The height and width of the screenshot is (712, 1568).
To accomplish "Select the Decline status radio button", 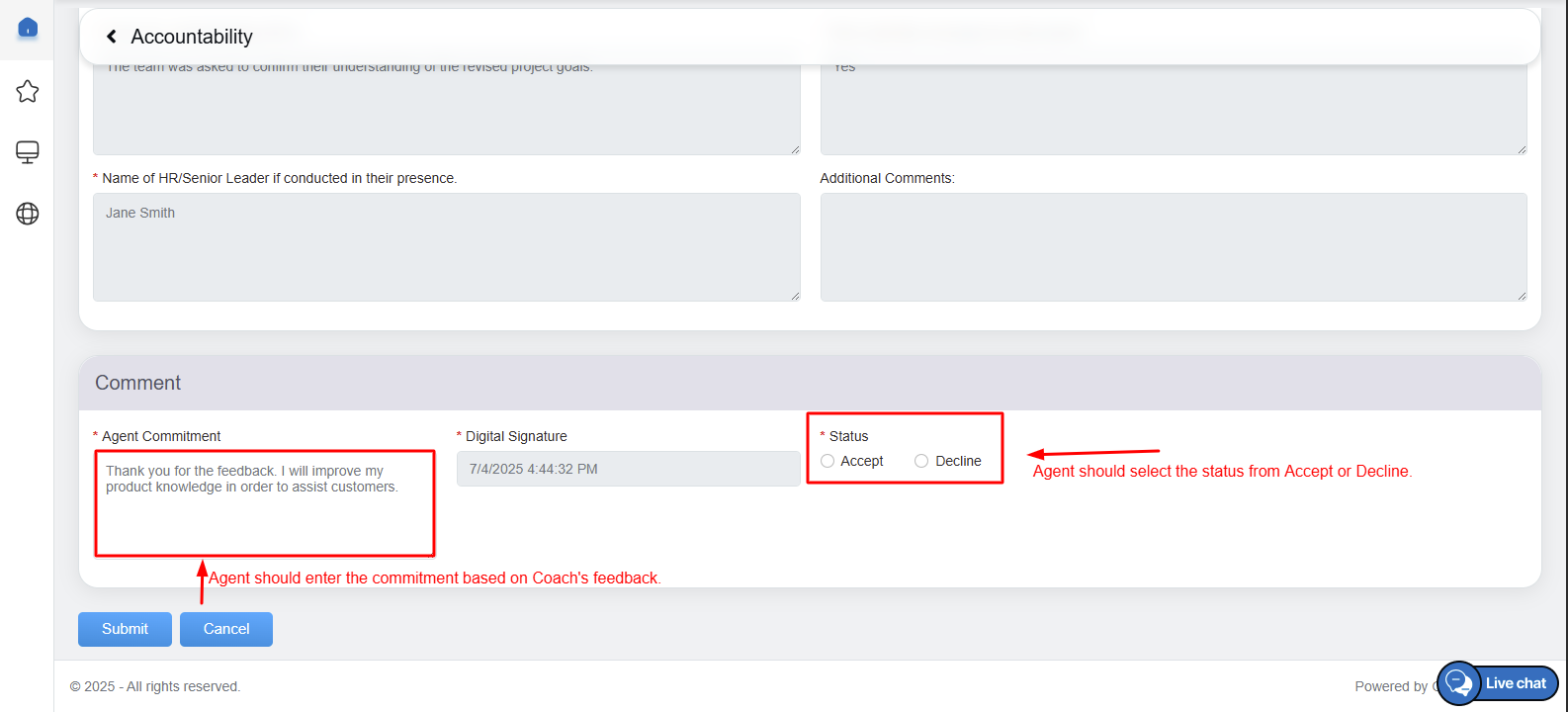I will tap(921, 461).
